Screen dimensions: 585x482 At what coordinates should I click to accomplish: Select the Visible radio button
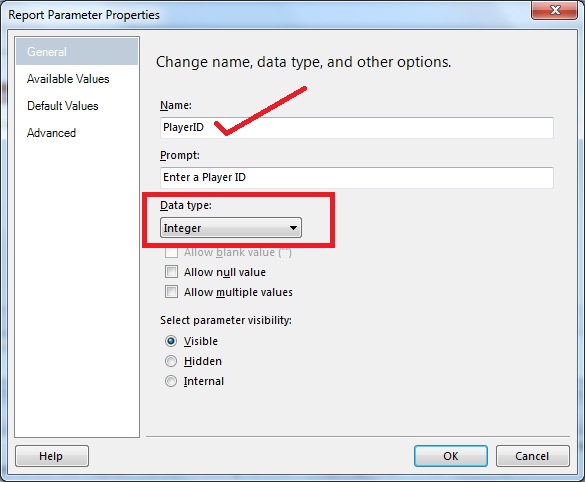coord(171,341)
